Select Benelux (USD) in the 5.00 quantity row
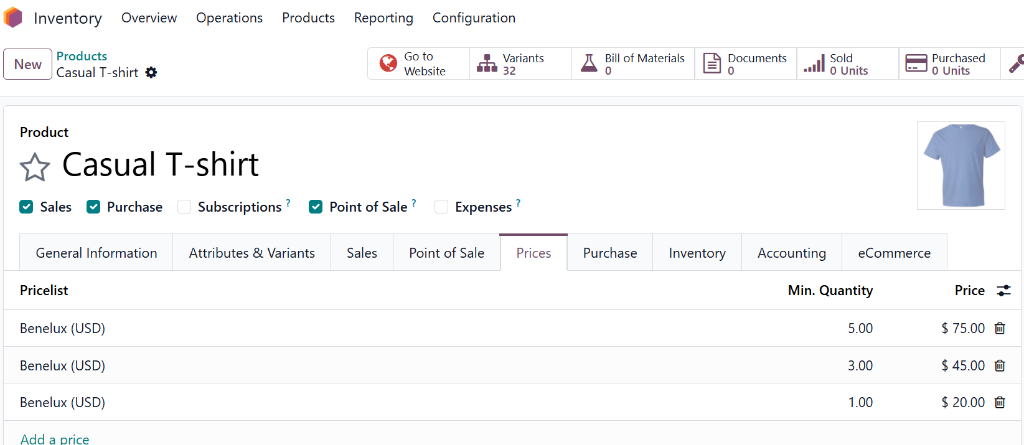This screenshot has width=1024, height=445. click(x=63, y=329)
